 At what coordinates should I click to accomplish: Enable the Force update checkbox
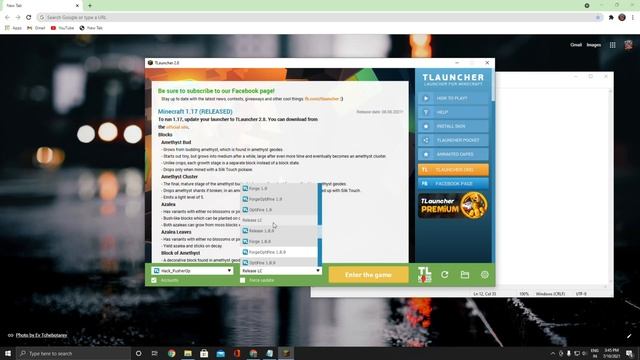(242, 280)
